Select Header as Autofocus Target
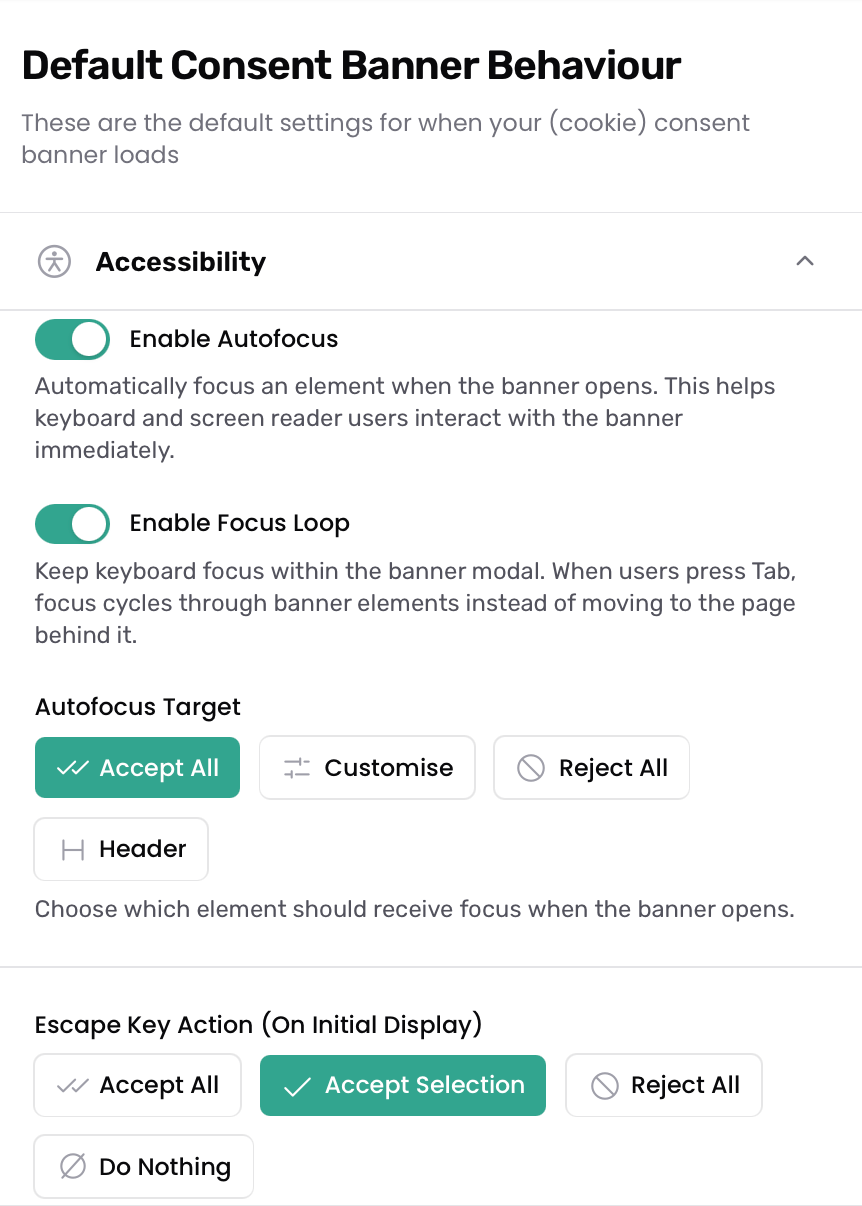The height and width of the screenshot is (1206, 862). 121,849
